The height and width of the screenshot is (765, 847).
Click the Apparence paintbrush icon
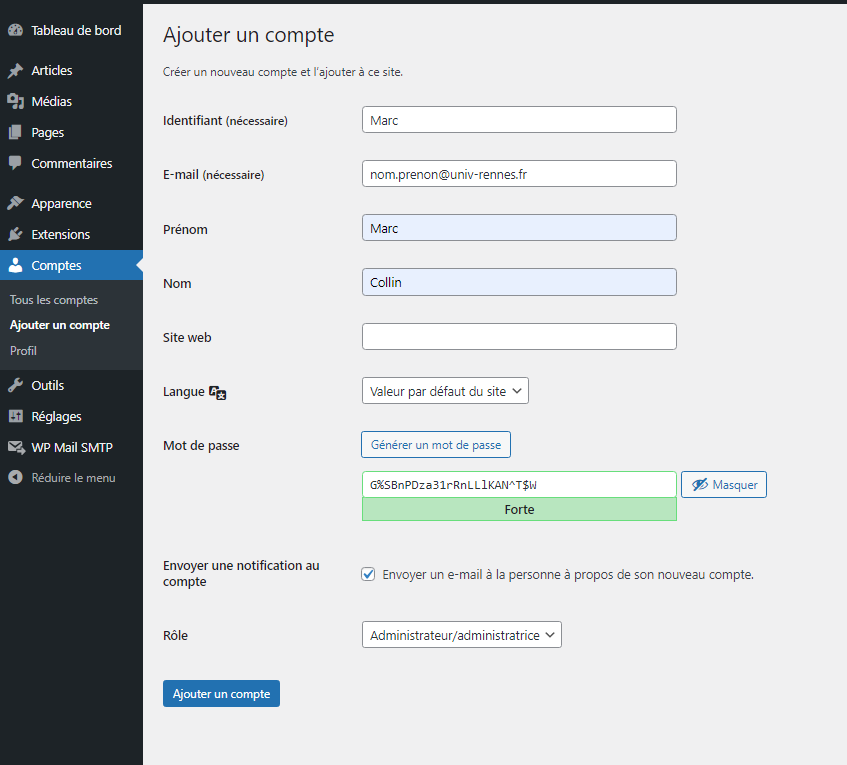tap(15, 204)
